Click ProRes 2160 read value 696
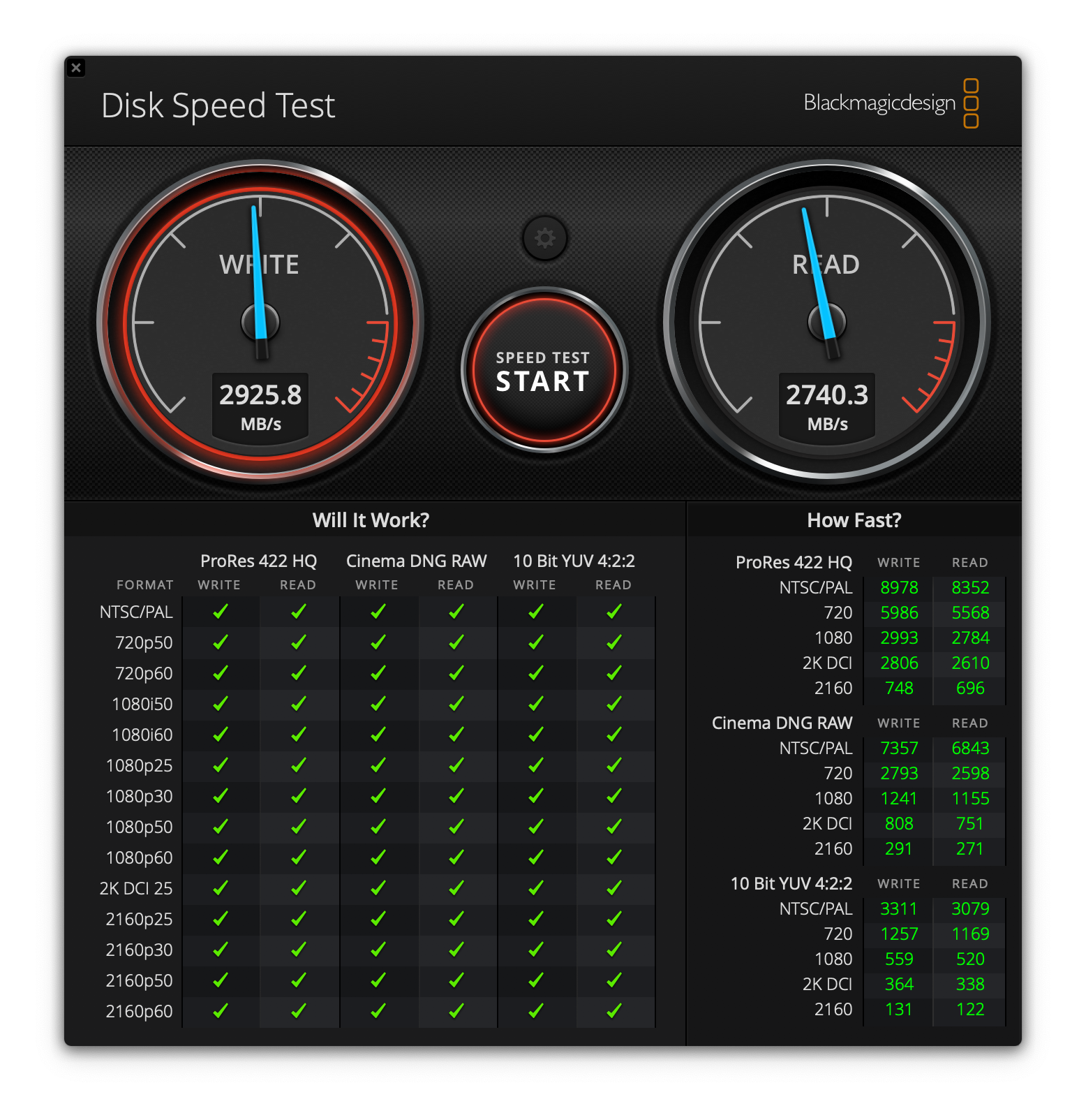1086x1120 pixels. click(x=970, y=688)
